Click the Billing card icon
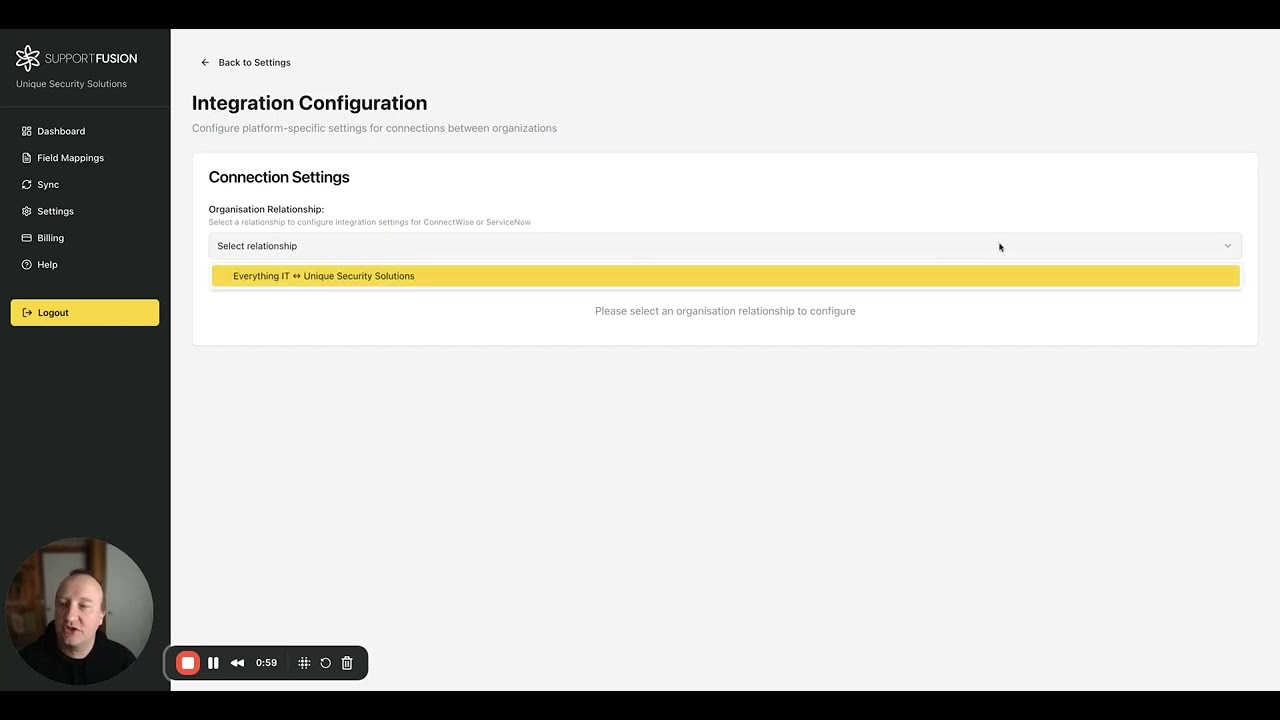Viewport: 1280px width, 720px height. tap(27, 238)
